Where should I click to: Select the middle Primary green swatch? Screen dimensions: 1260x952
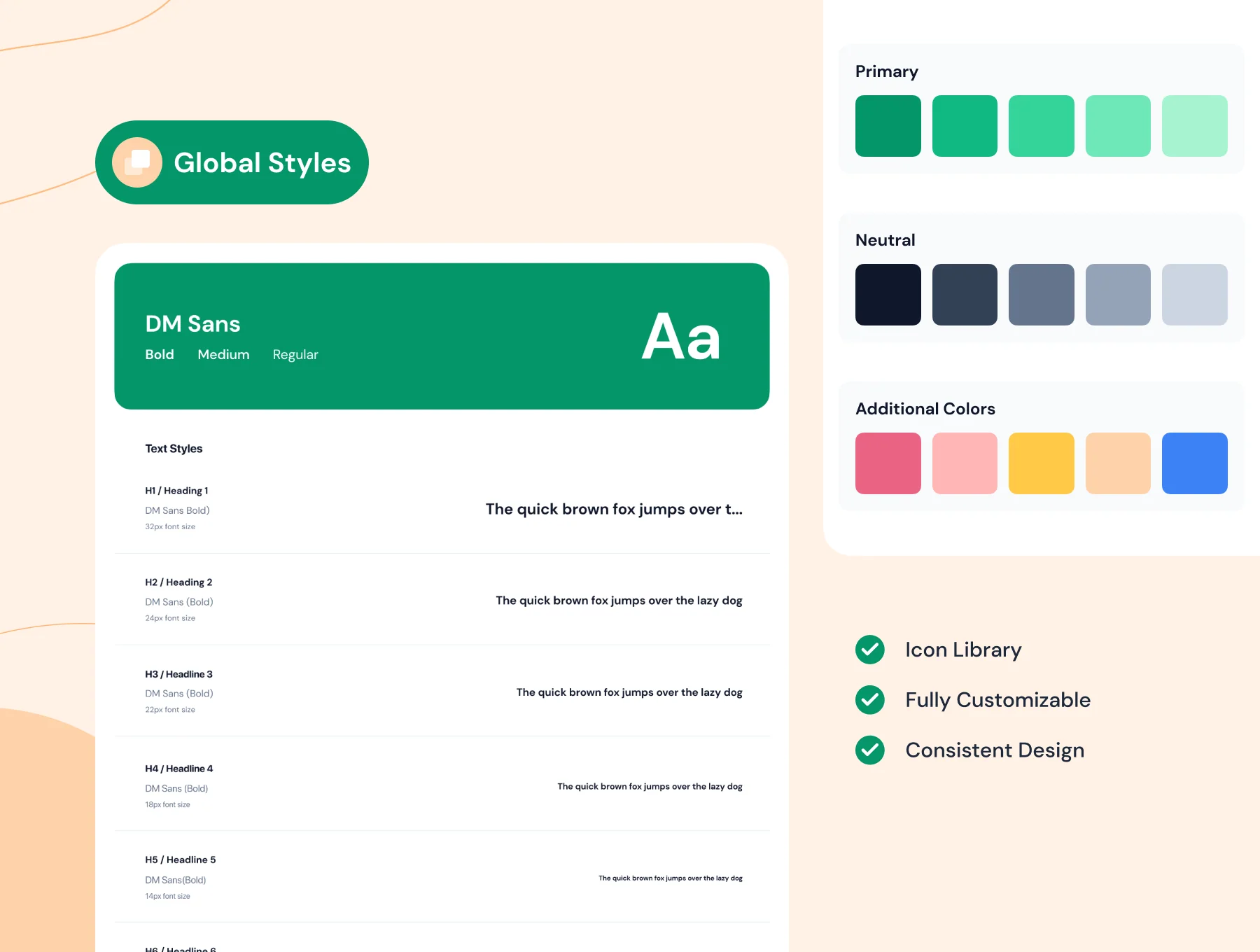1042,126
